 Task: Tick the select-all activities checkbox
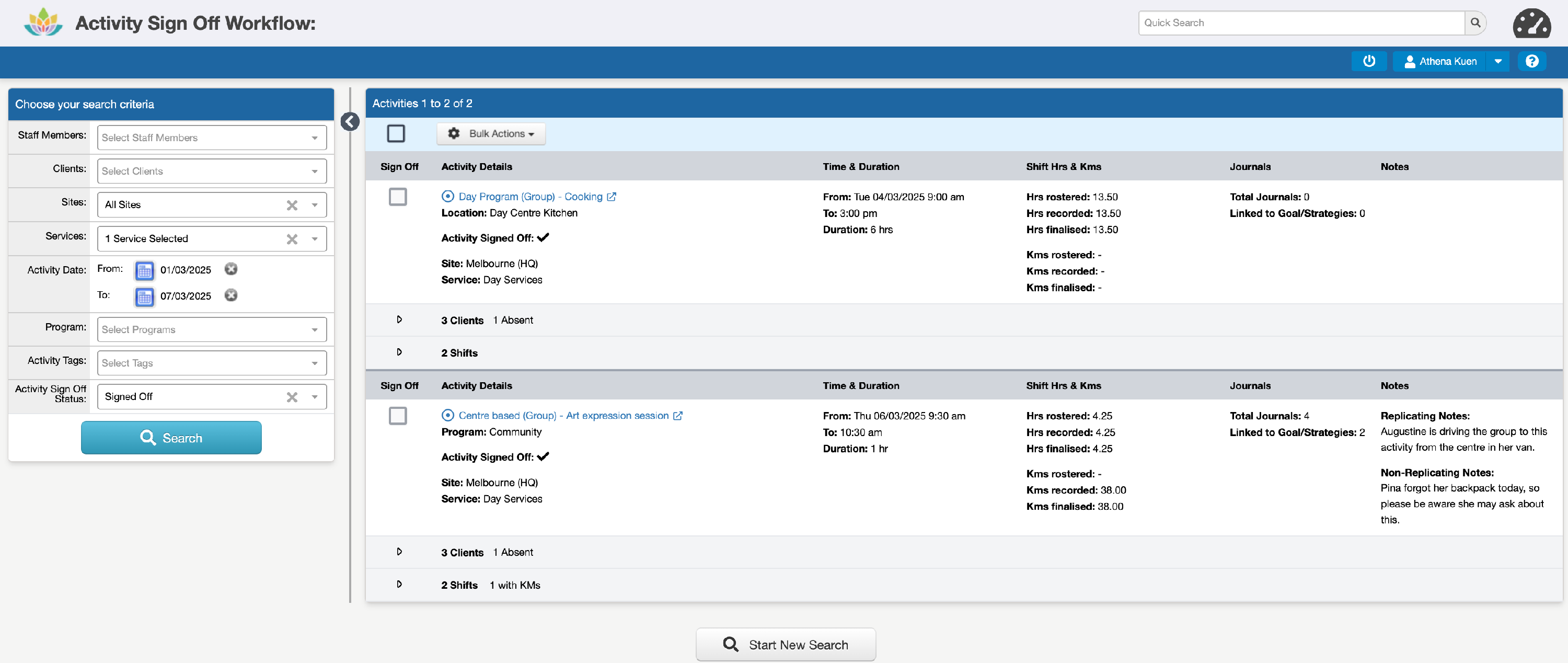click(x=396, y=133)
